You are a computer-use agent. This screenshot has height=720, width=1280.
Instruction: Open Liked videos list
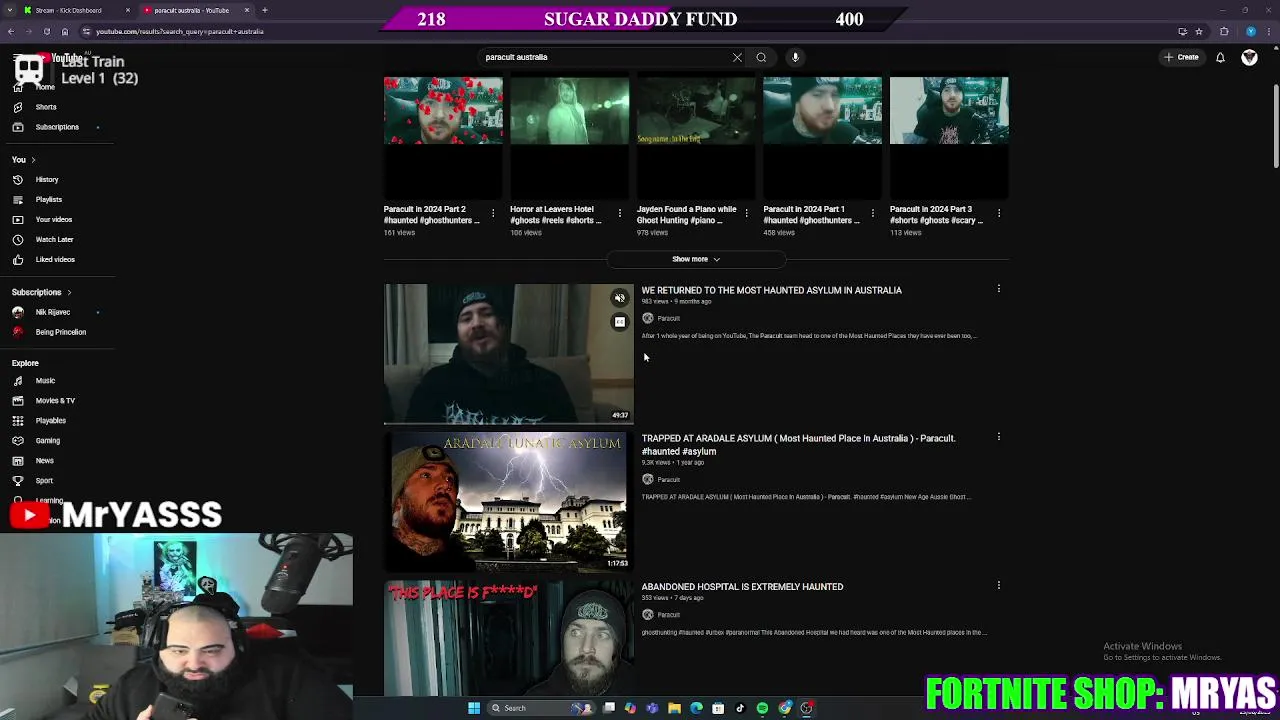click(55, 260)
